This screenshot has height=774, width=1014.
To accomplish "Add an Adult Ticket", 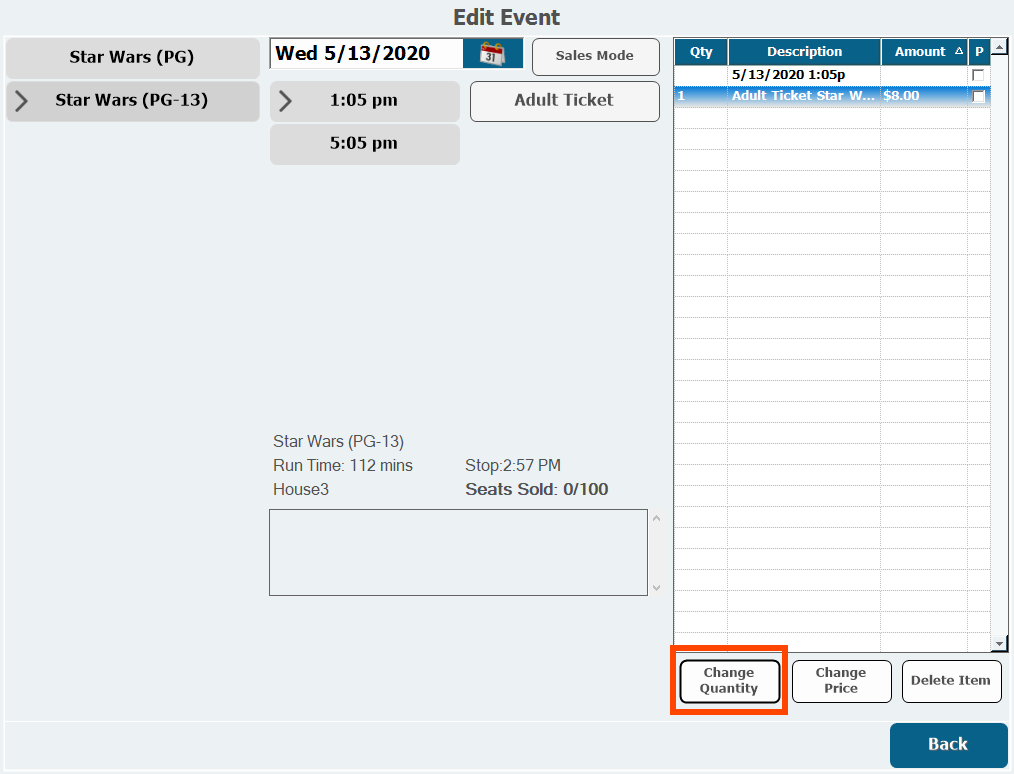I will 564,100.
